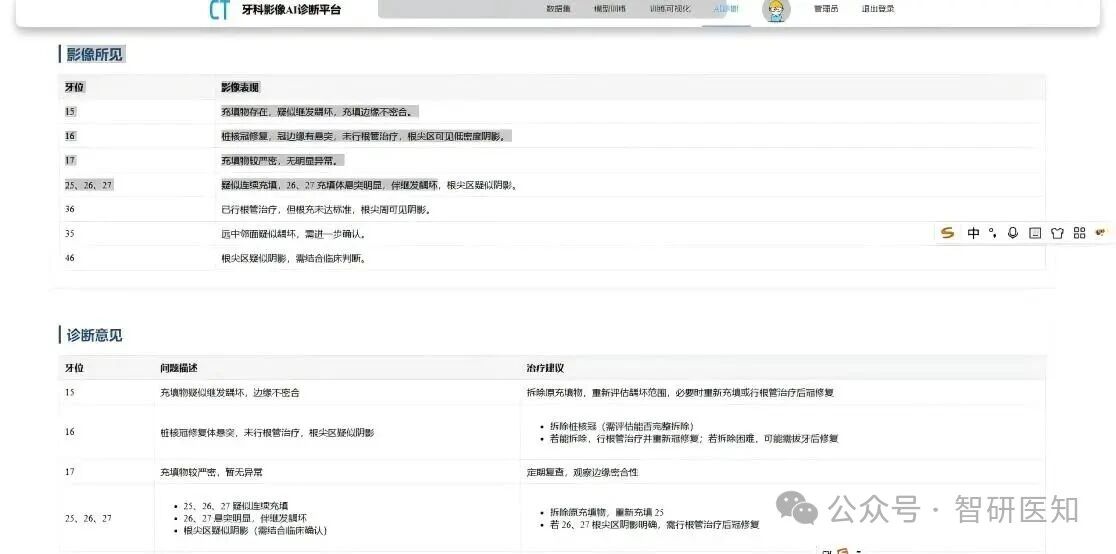The height and width of the screenshot is (554, 1116).
Task: Select the AI诊断 navigation tab
Action: 726,9
